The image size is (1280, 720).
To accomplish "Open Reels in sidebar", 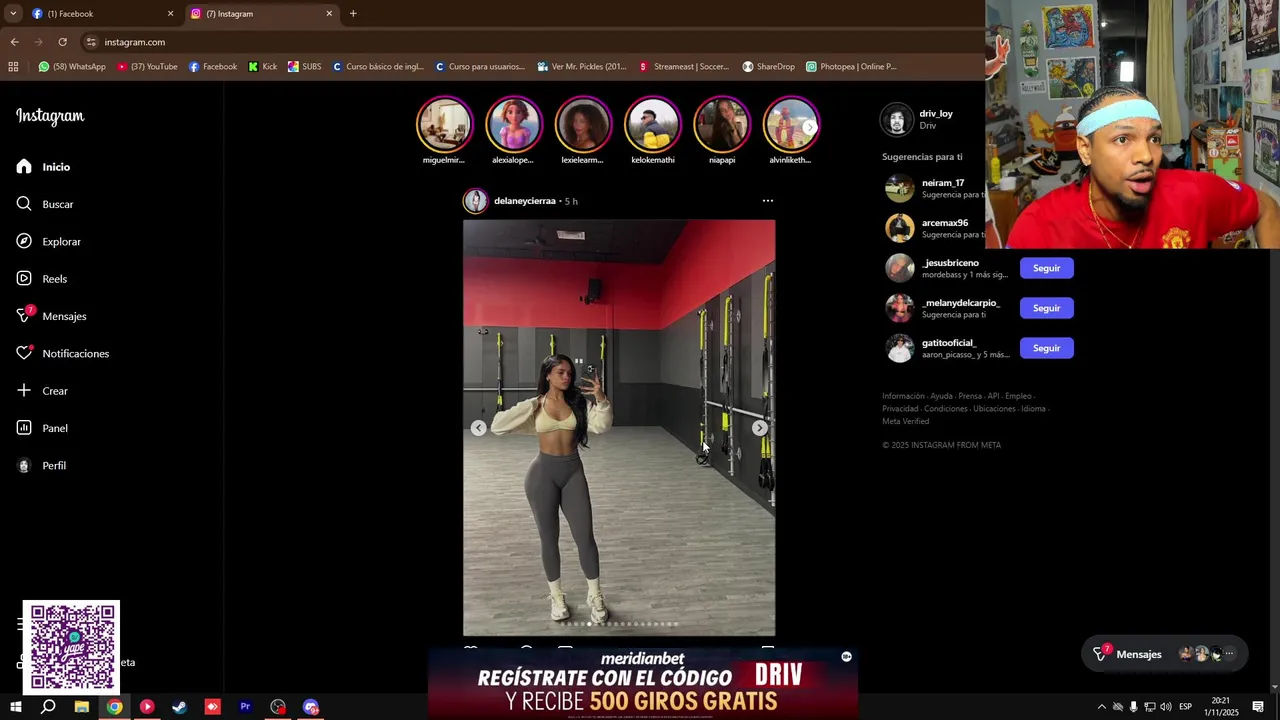I will [42, 279].
